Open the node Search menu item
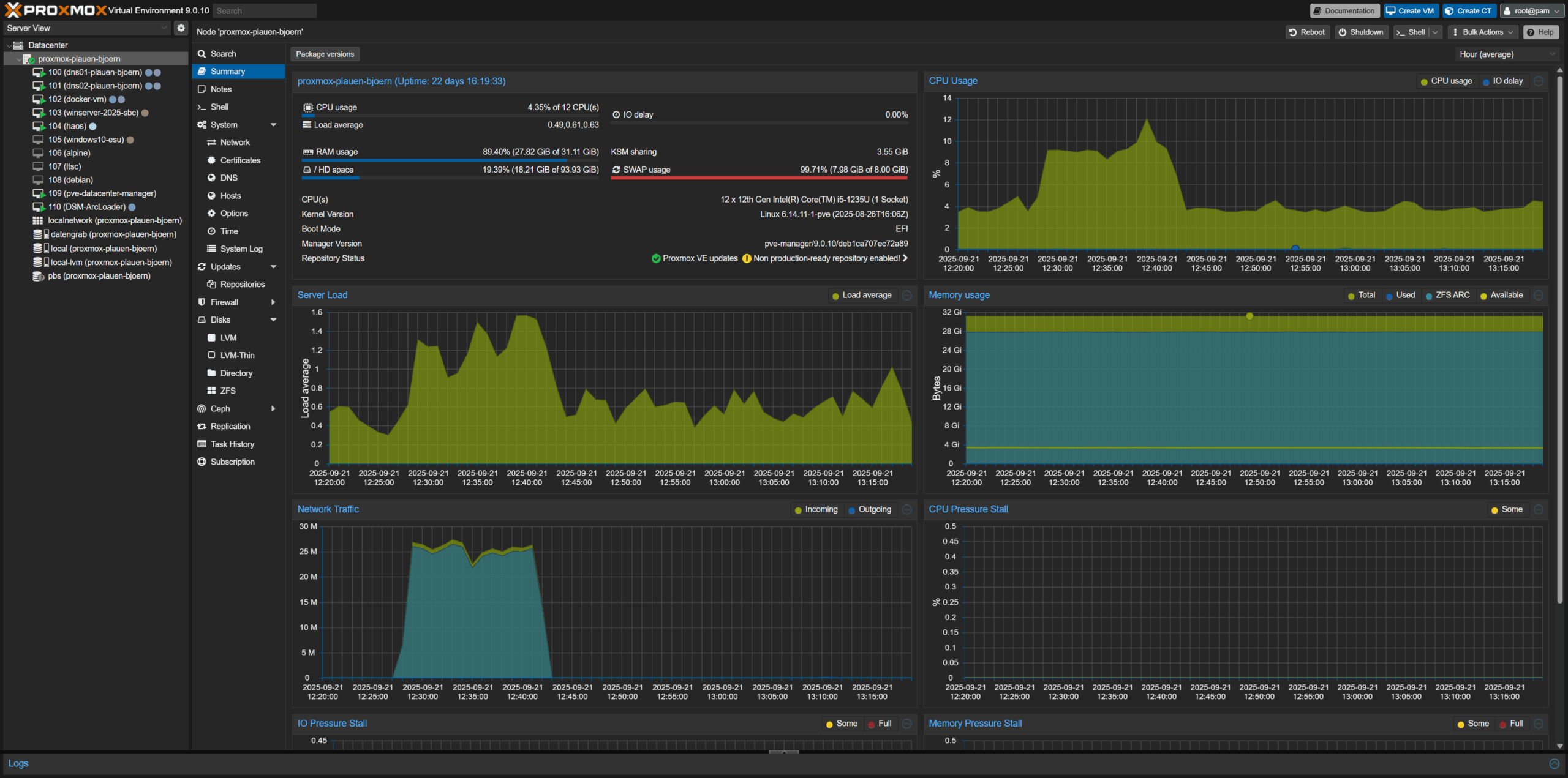1568x778 pixels. point(238,54)
